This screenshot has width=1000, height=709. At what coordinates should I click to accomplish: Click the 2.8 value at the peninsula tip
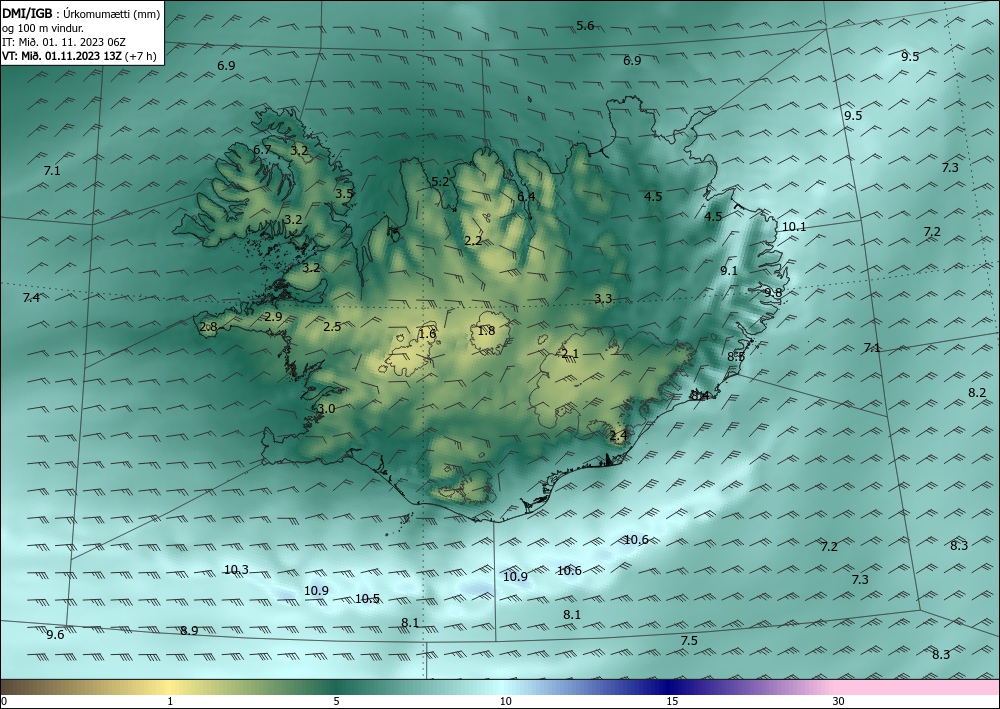click(x=209, y=327)
